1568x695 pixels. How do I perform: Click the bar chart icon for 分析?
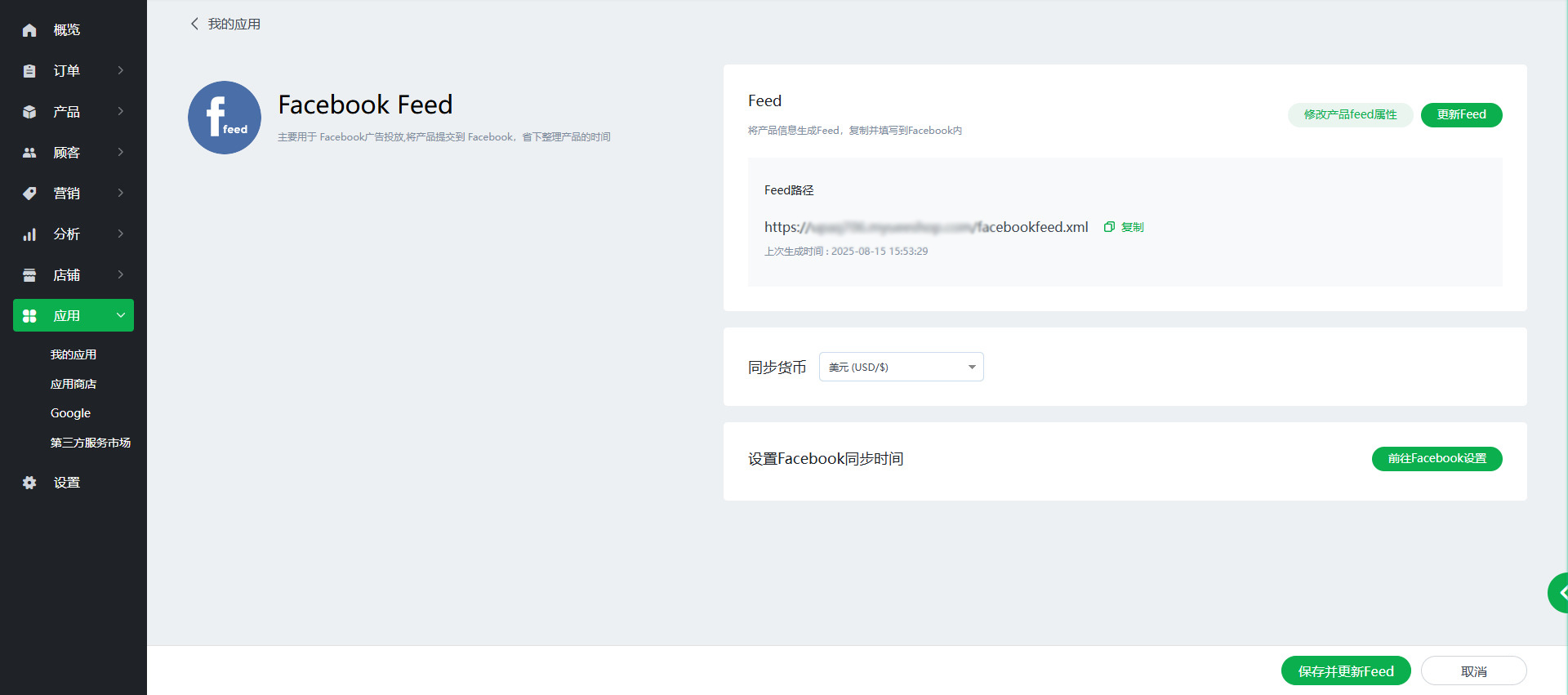click(29, 234)
